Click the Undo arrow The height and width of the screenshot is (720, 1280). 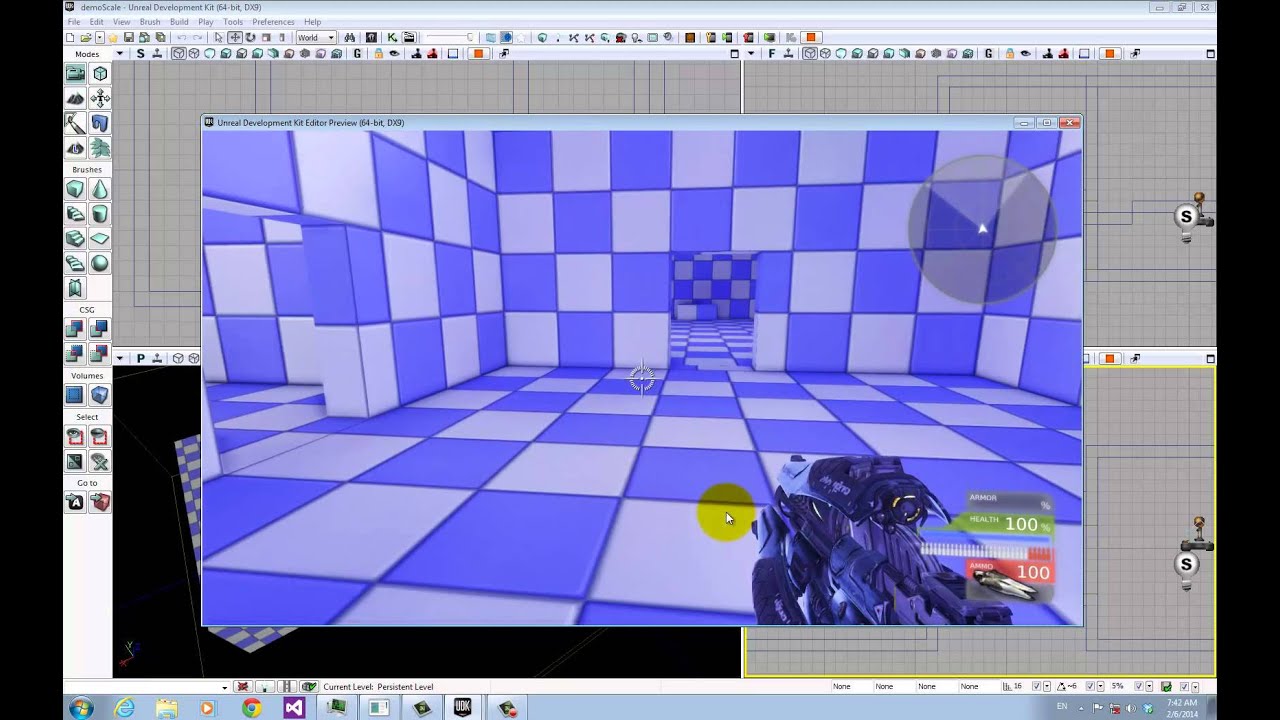pos(182,38)
